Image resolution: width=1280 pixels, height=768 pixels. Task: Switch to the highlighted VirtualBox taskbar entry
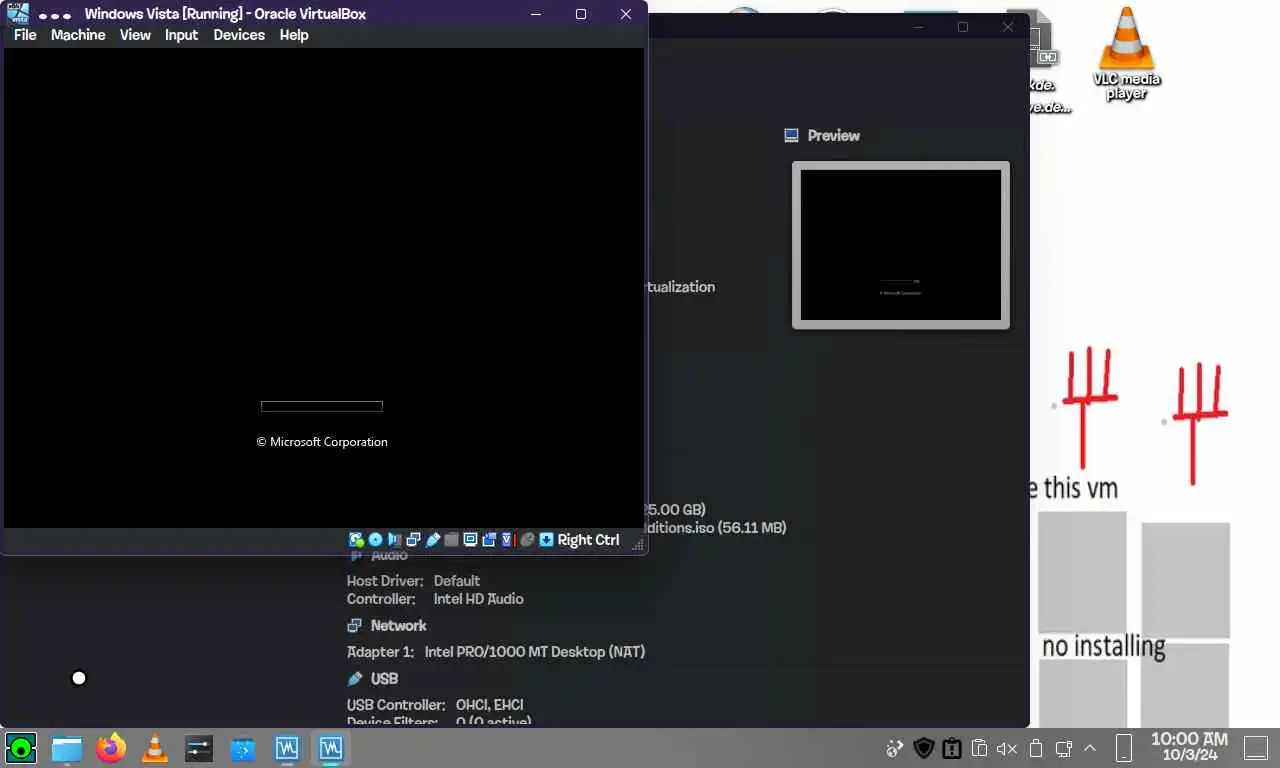pyautogui.click(x=331, y=748)
